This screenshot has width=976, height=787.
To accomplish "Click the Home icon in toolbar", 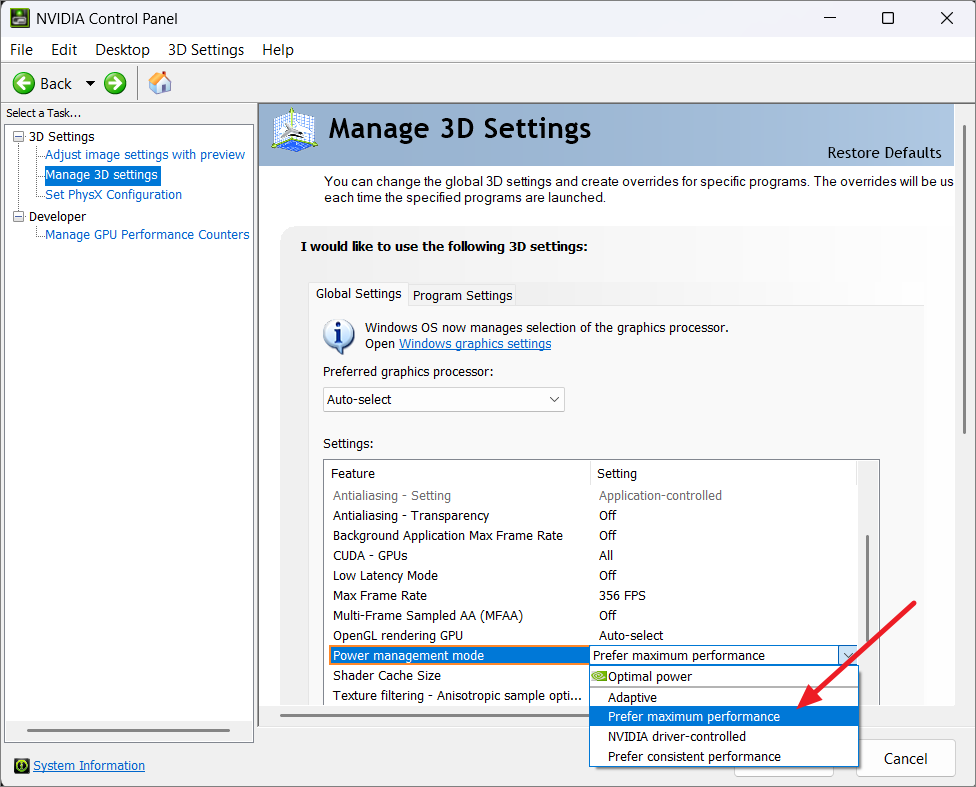I will tap(160, 83).
